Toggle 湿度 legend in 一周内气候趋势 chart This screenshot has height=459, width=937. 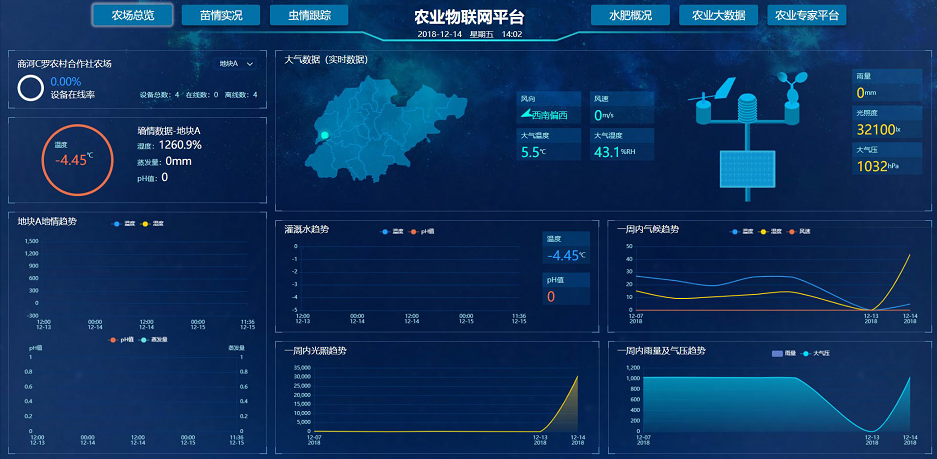pos(771,231)
